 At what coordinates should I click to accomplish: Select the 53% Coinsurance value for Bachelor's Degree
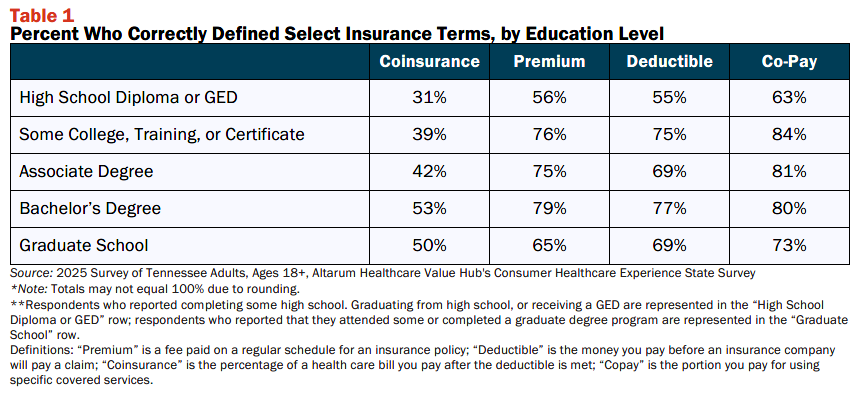[429, 208]
